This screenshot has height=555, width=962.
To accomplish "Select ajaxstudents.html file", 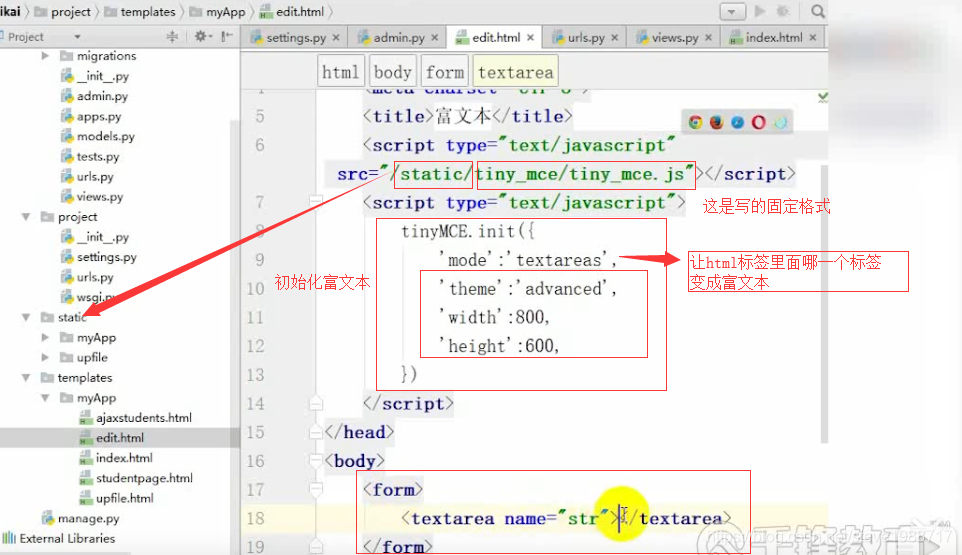I will tap(144, 418).
